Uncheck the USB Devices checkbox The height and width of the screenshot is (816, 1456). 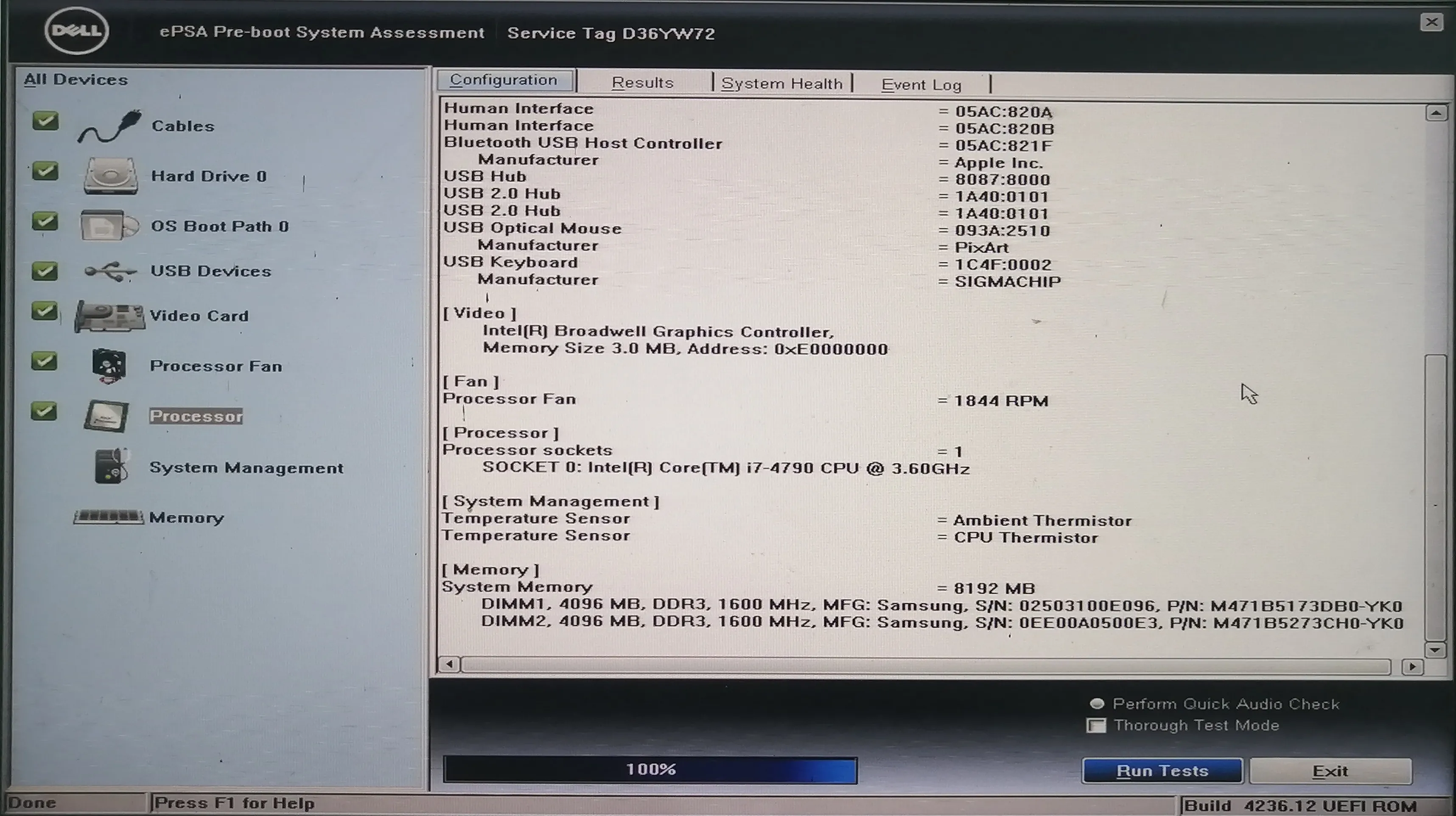pyautogui.click(x=45, y=271)
